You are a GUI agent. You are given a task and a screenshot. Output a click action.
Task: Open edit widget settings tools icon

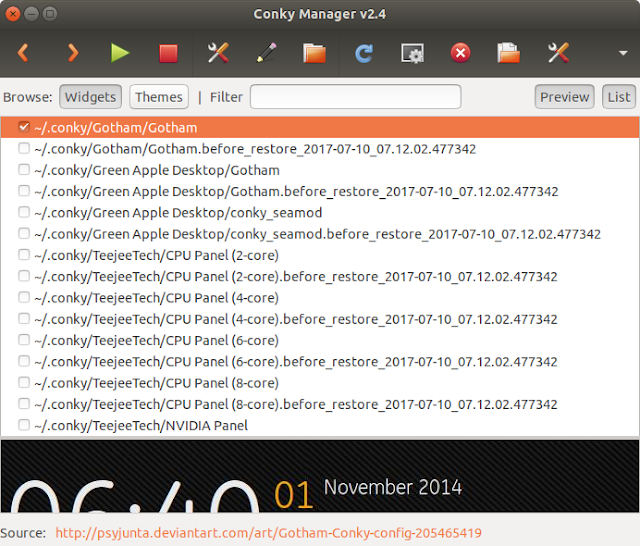(x=218, y=53)
